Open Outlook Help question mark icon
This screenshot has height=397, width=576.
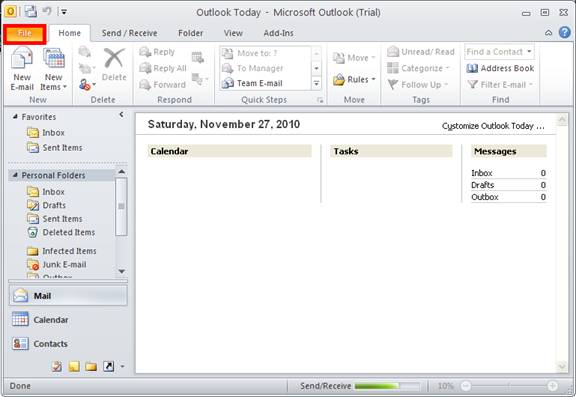click(x=565, y=33)
